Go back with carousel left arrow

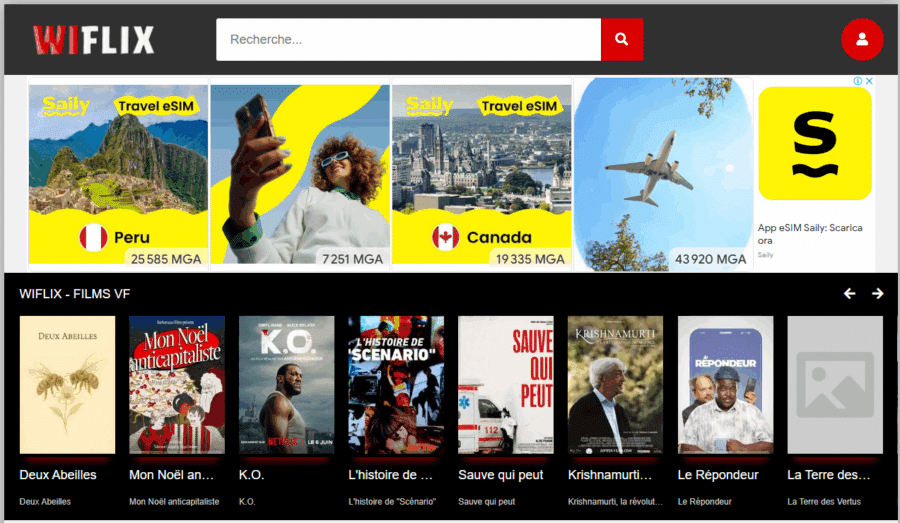pyautogui.click(x=850, y=293)
